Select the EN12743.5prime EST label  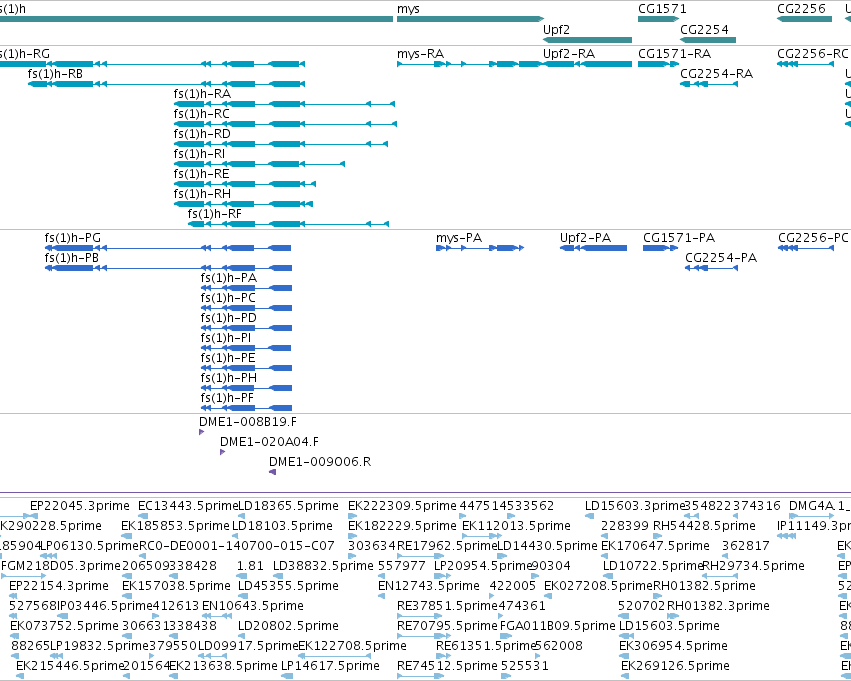(x=429, y=587)
